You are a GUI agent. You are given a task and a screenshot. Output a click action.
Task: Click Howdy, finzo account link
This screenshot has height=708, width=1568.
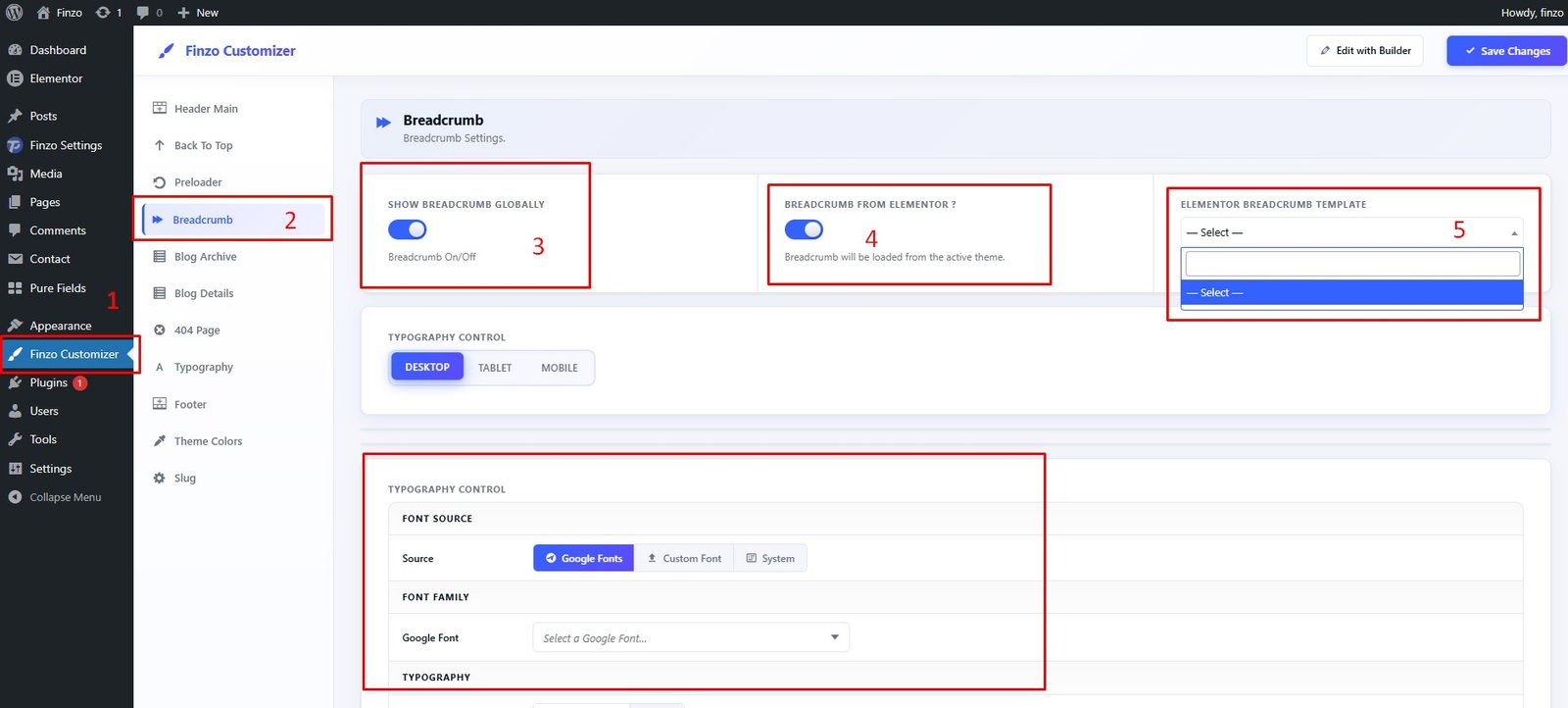click(1532, 13)
